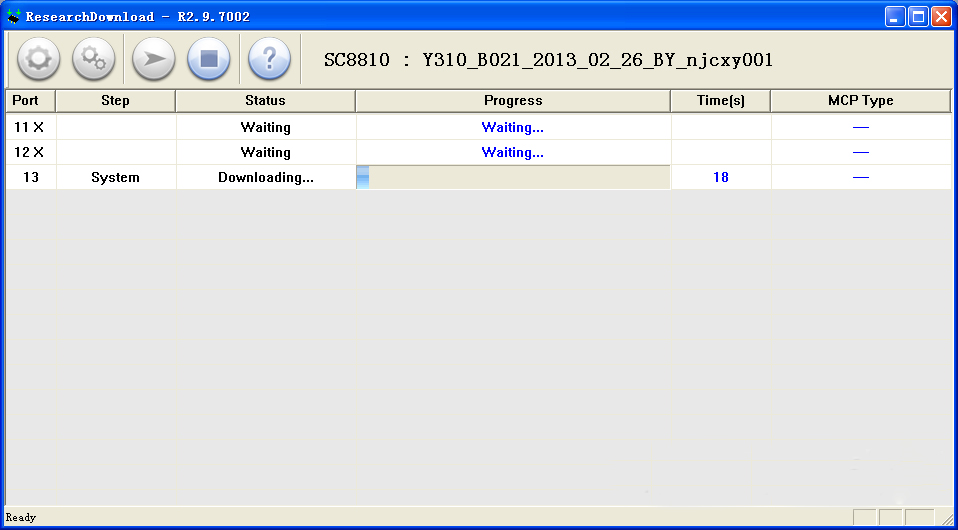Click the Time(s) column header
This screenshot has width=958, height=530.
pyautogui.click(x=721, y=101)
